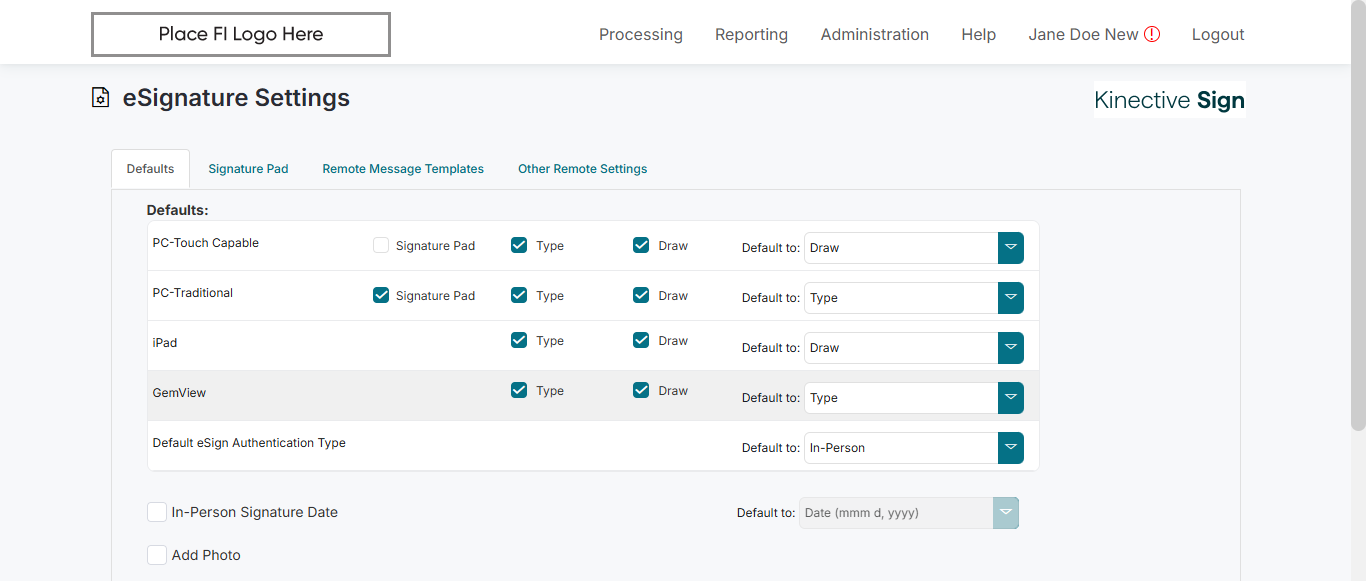Click the red alert icon beside Jane Doe New
Screen dimensions: 1366x581
tap(1152, 34)
